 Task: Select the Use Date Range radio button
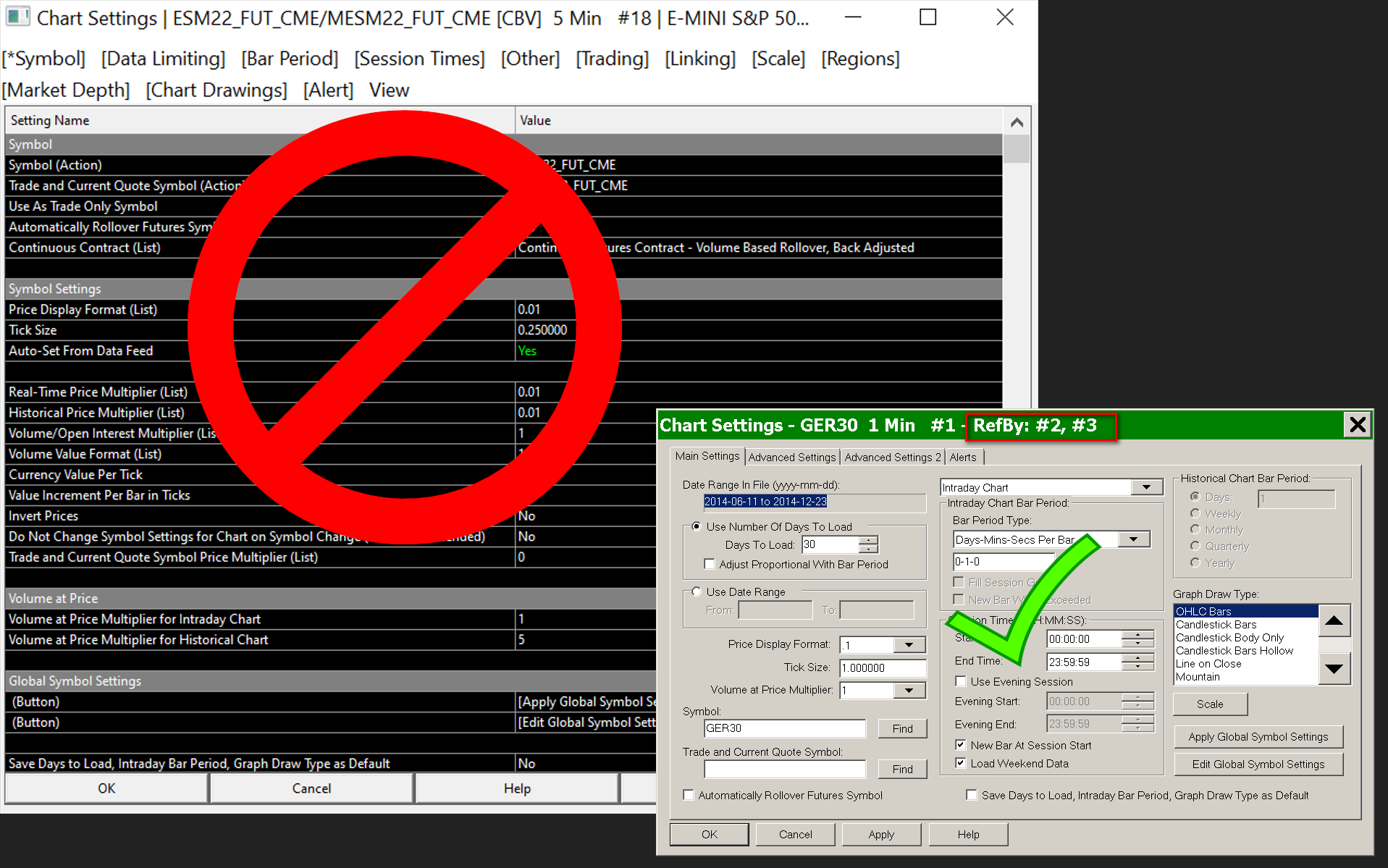point(697,591)
